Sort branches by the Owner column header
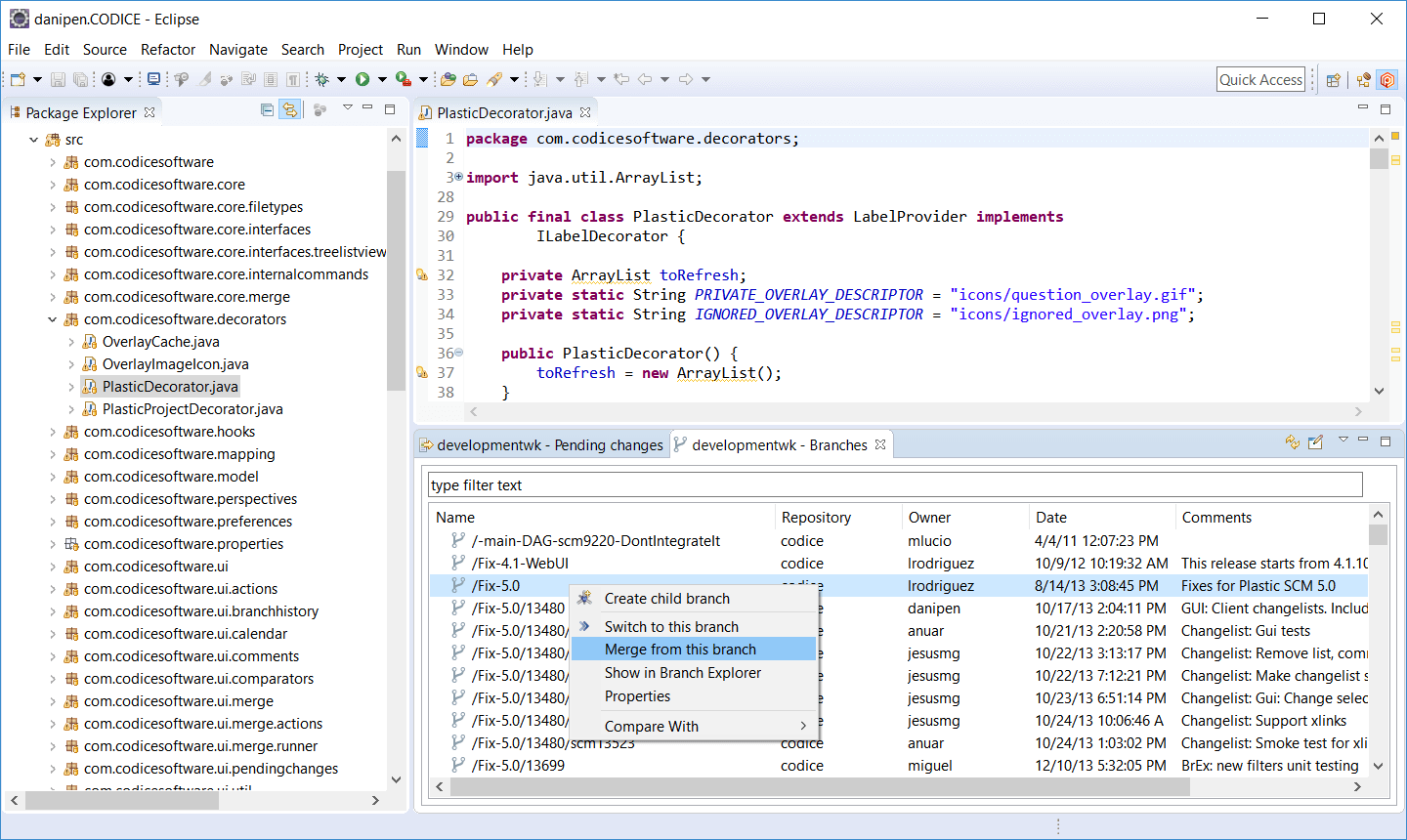Screen dimensions: 1407x840 pos(964,518)
